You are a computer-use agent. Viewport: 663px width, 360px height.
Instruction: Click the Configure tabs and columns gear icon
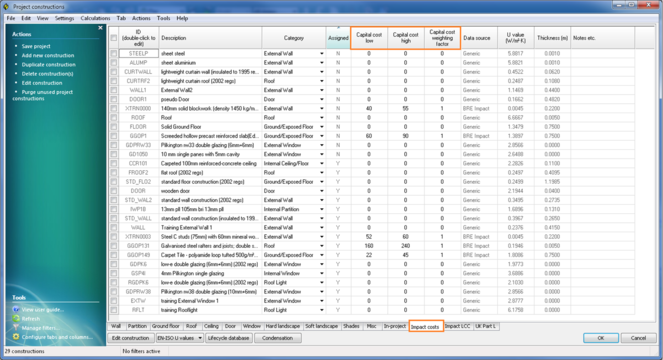click(x=16, y=337)
